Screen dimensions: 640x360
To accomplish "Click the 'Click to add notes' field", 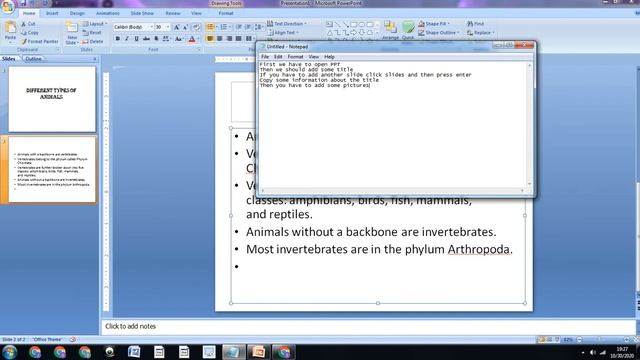I will 368,327.
